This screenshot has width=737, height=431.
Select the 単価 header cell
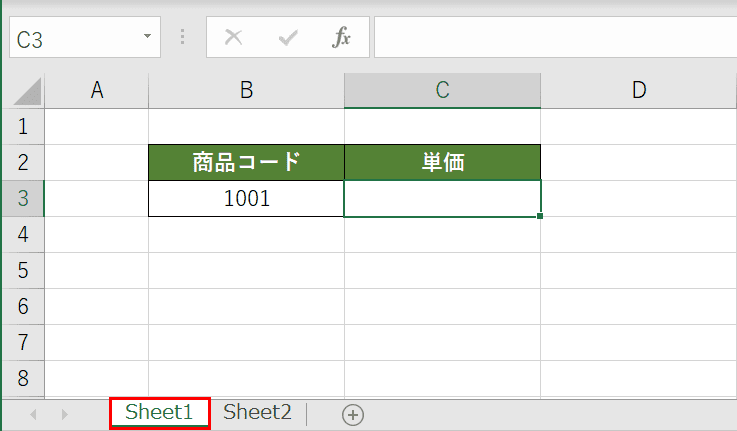(x=442, y=163)
